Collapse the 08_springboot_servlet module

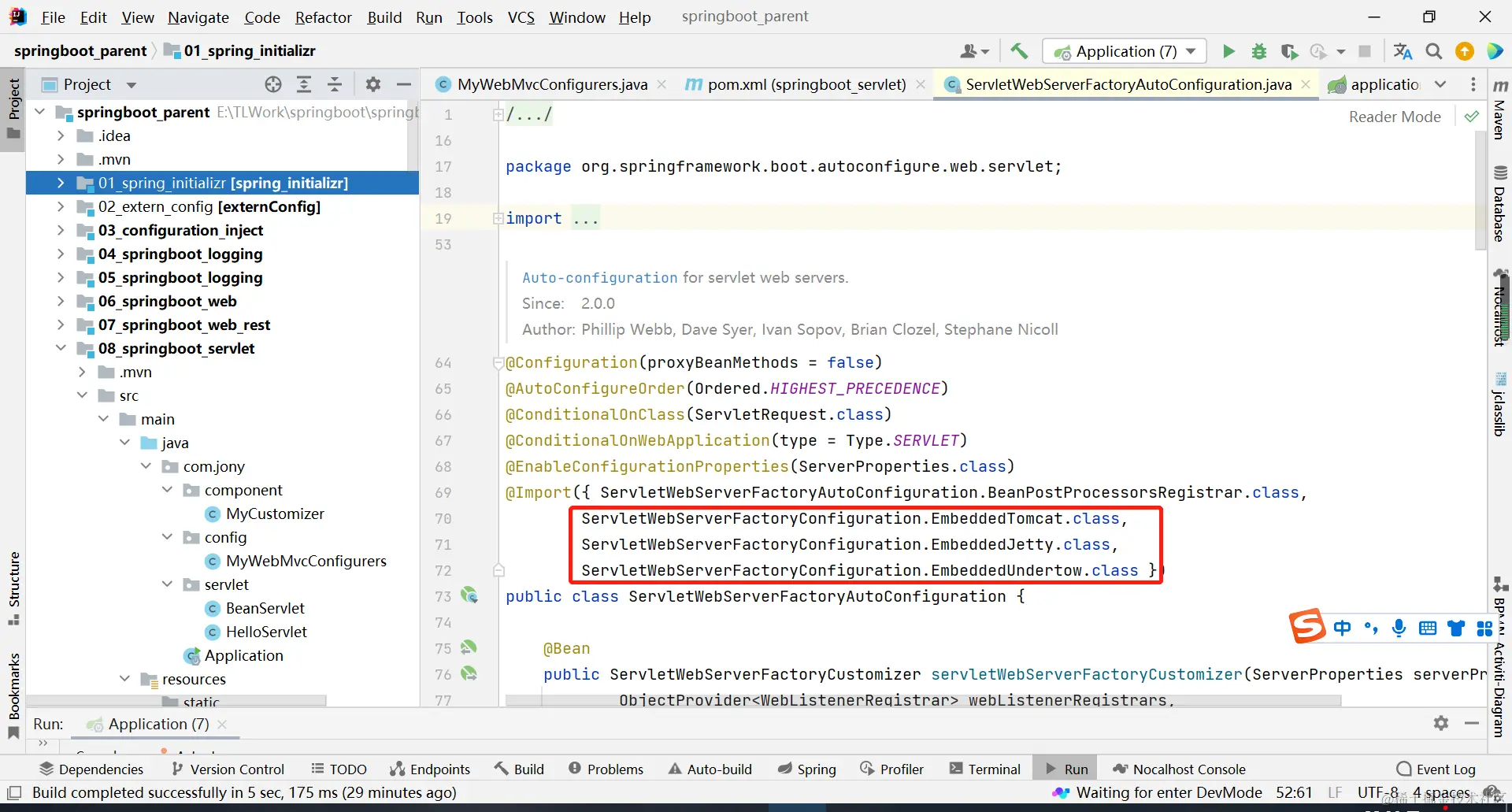pos(61,348)
